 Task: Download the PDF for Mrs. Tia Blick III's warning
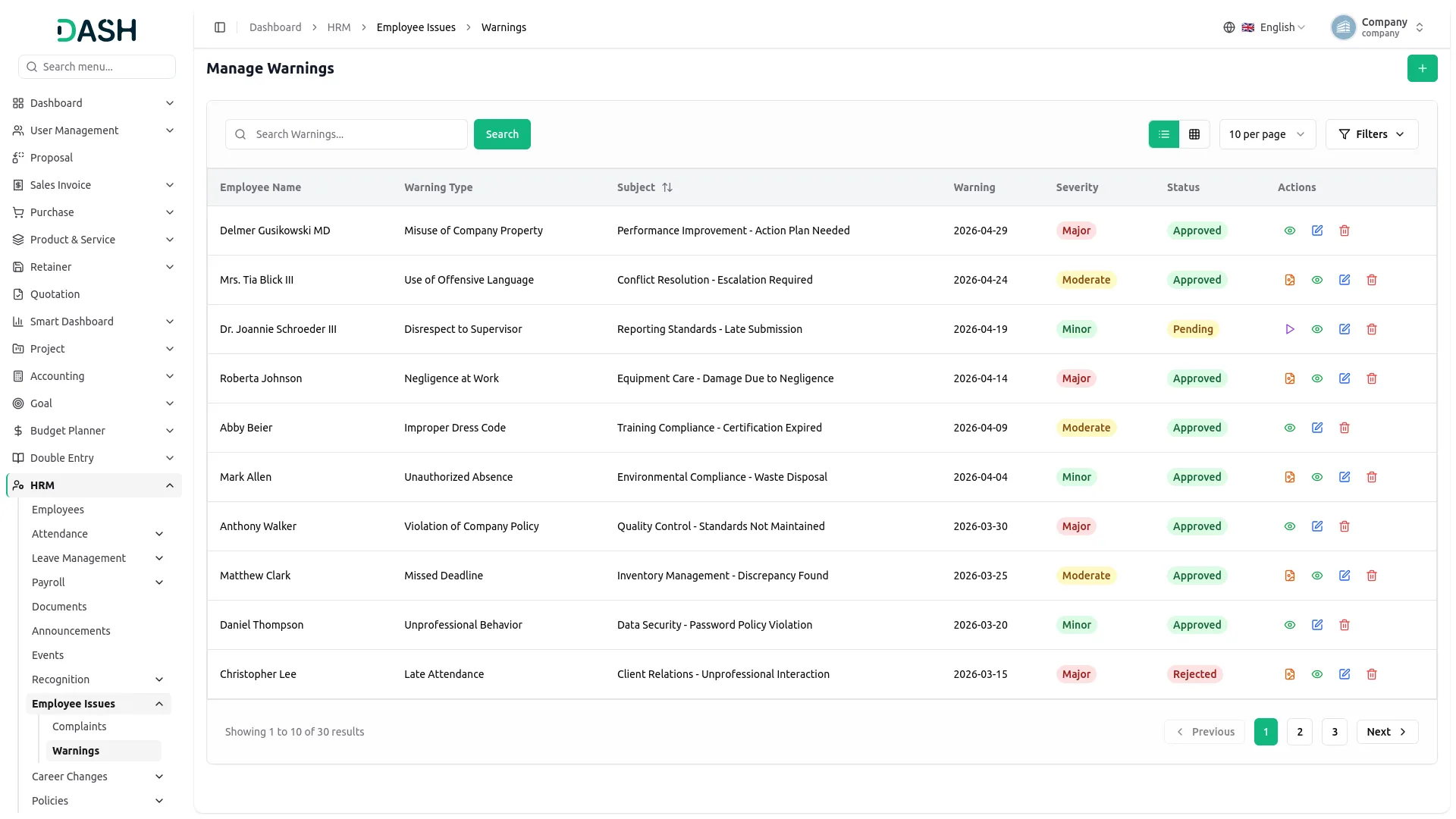coord(1290,280)
